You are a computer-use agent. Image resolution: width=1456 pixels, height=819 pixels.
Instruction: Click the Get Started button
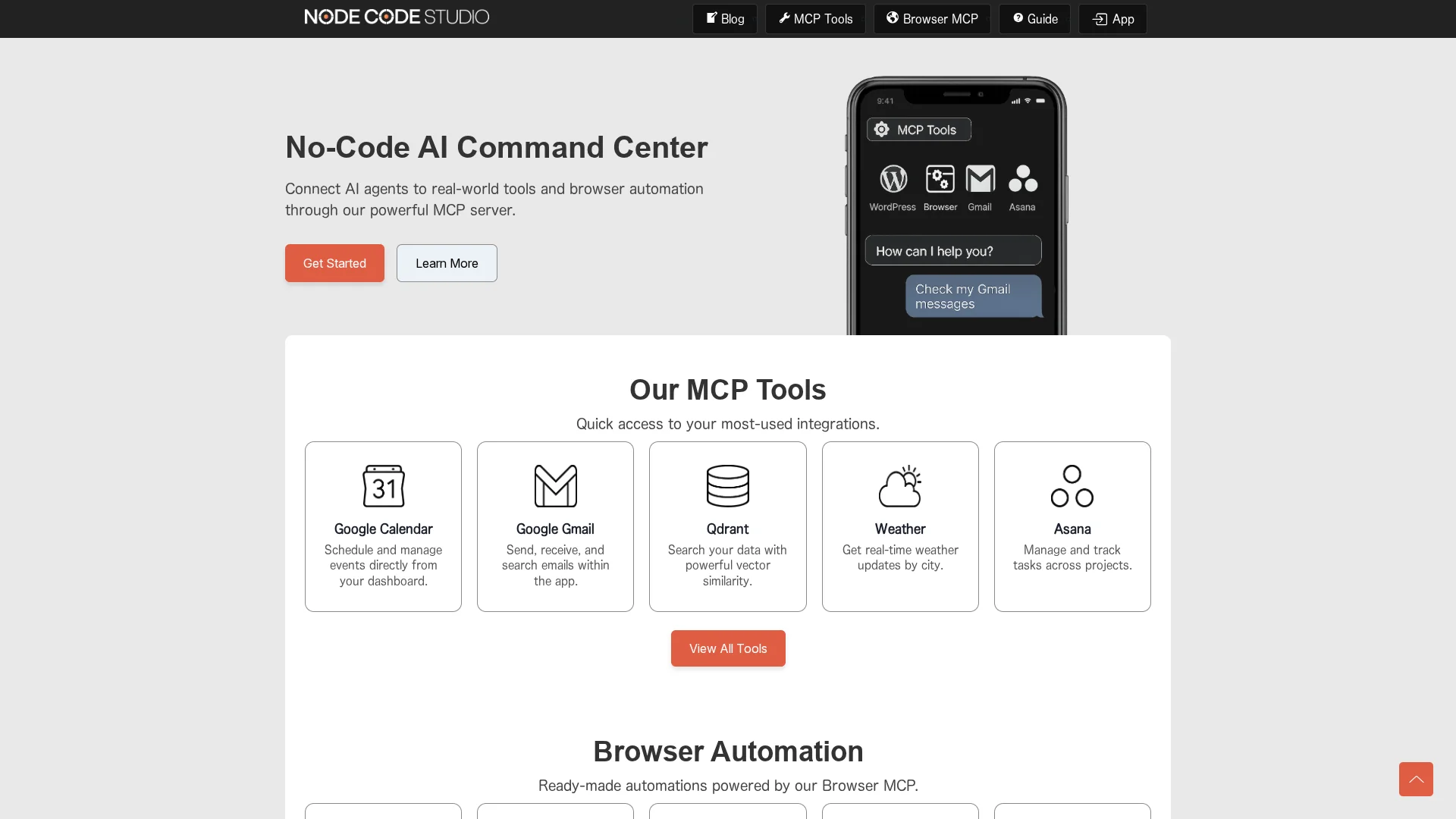coord(334,263)
